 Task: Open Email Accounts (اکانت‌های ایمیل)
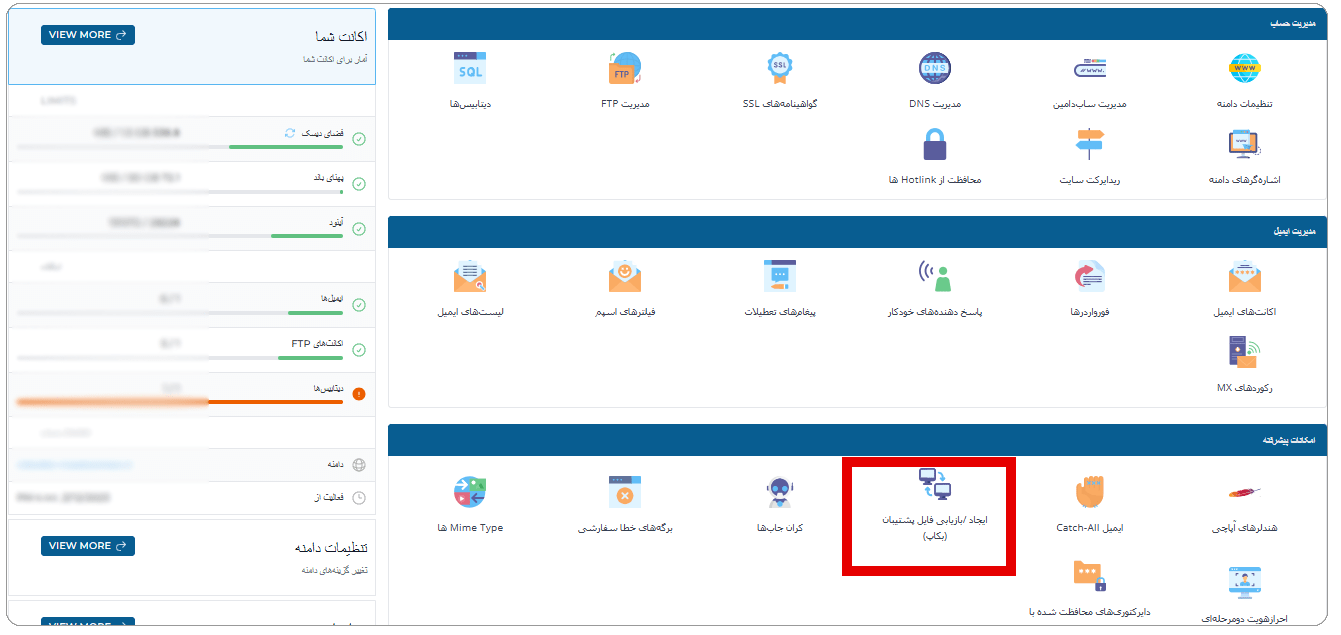point(1244,277)
